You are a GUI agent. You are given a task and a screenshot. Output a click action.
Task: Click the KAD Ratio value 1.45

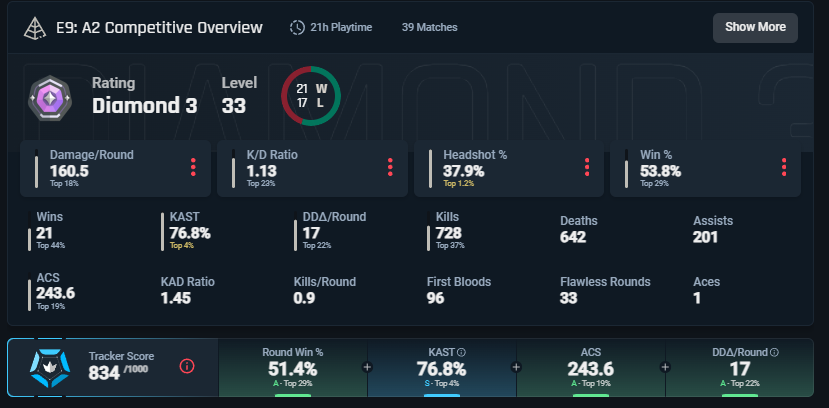pos(176,298)
